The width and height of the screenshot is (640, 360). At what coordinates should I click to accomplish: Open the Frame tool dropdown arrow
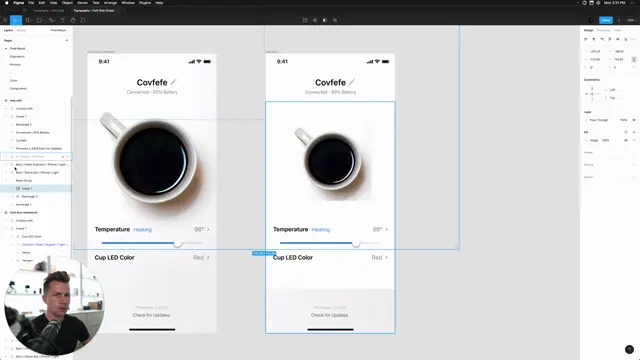click(x=31, y=20)
